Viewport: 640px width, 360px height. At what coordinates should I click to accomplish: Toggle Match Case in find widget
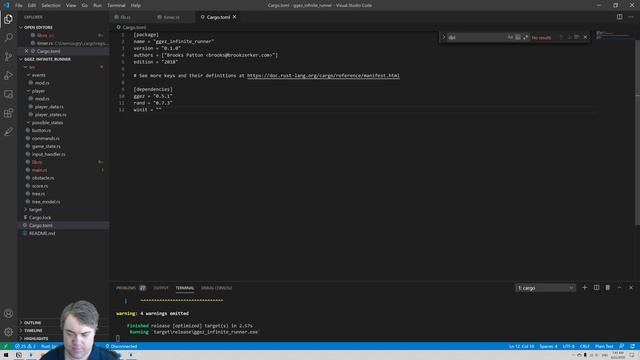click(510, 37)
